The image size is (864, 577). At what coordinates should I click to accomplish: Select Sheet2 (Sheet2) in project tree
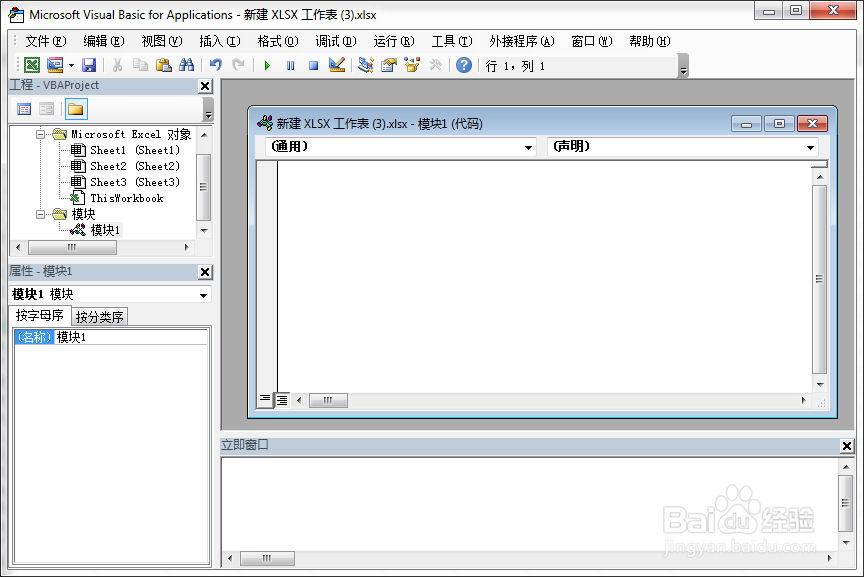(134, 166)
